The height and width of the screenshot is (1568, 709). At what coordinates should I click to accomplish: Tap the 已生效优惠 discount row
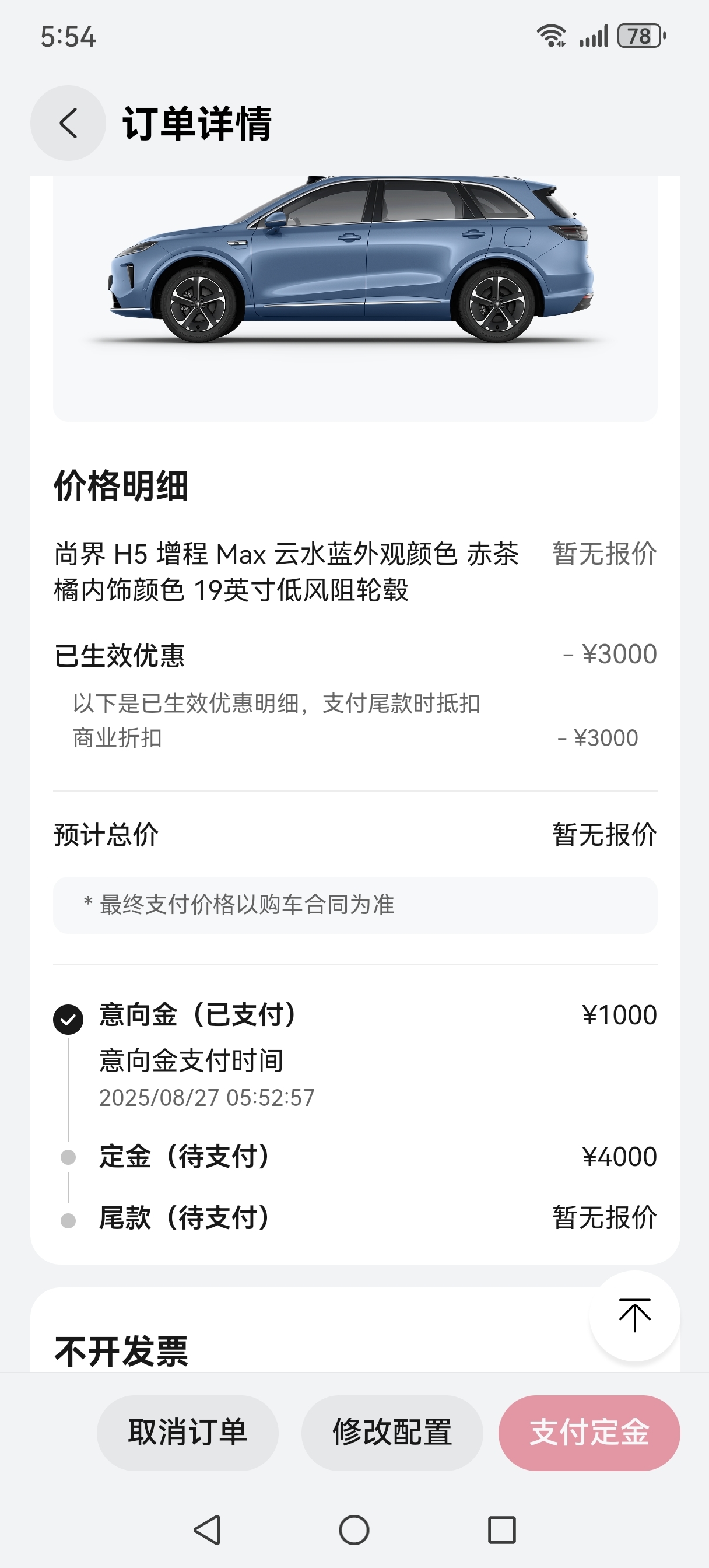pos(356,655)
